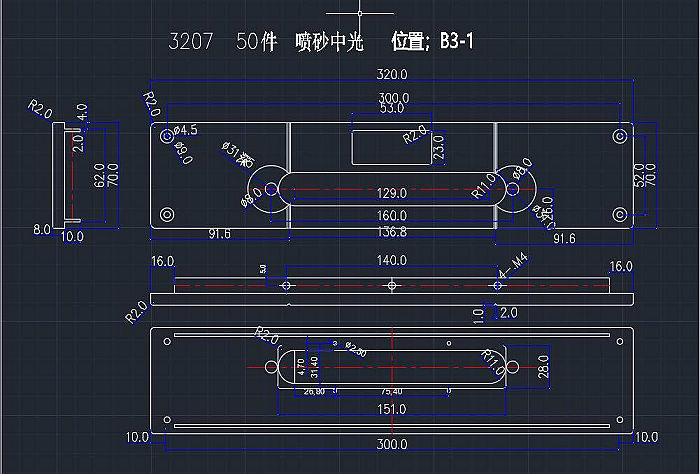The image size is (700, 474).
Task: Click the part number 3207 text
Action: pyautogui.click(x=190, y=42)
